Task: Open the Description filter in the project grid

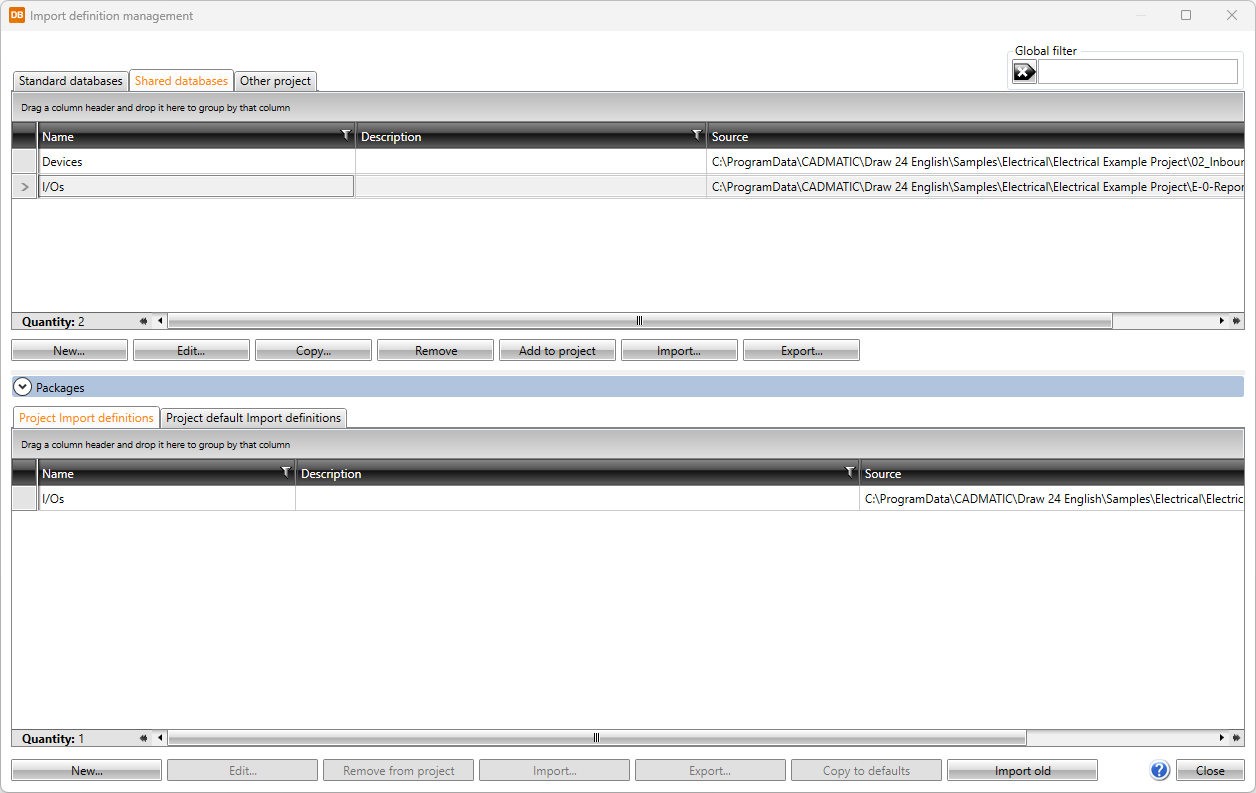Action: pyautogui.click(x=850, y=472)
